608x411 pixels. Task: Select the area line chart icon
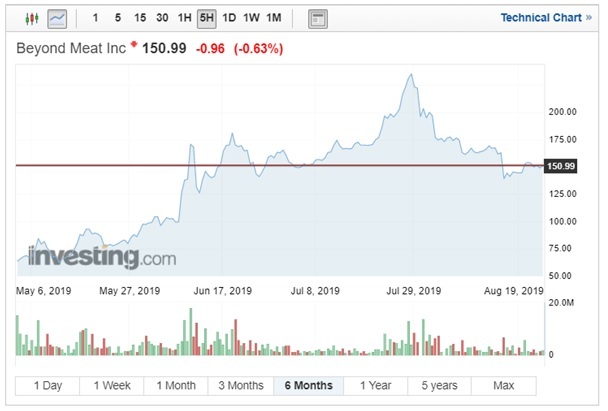click(x=58, y=18)
